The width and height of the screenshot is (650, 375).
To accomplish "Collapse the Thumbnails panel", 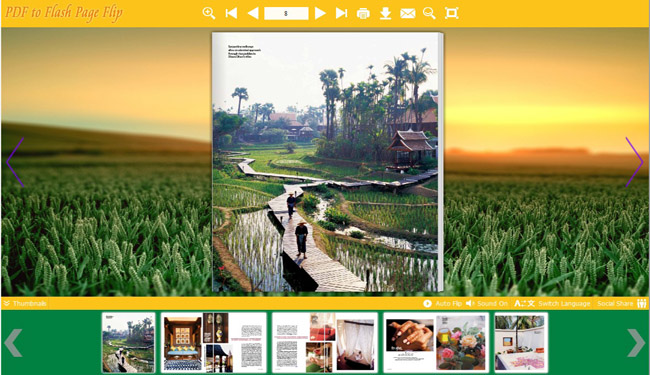I will click(25, 303).
